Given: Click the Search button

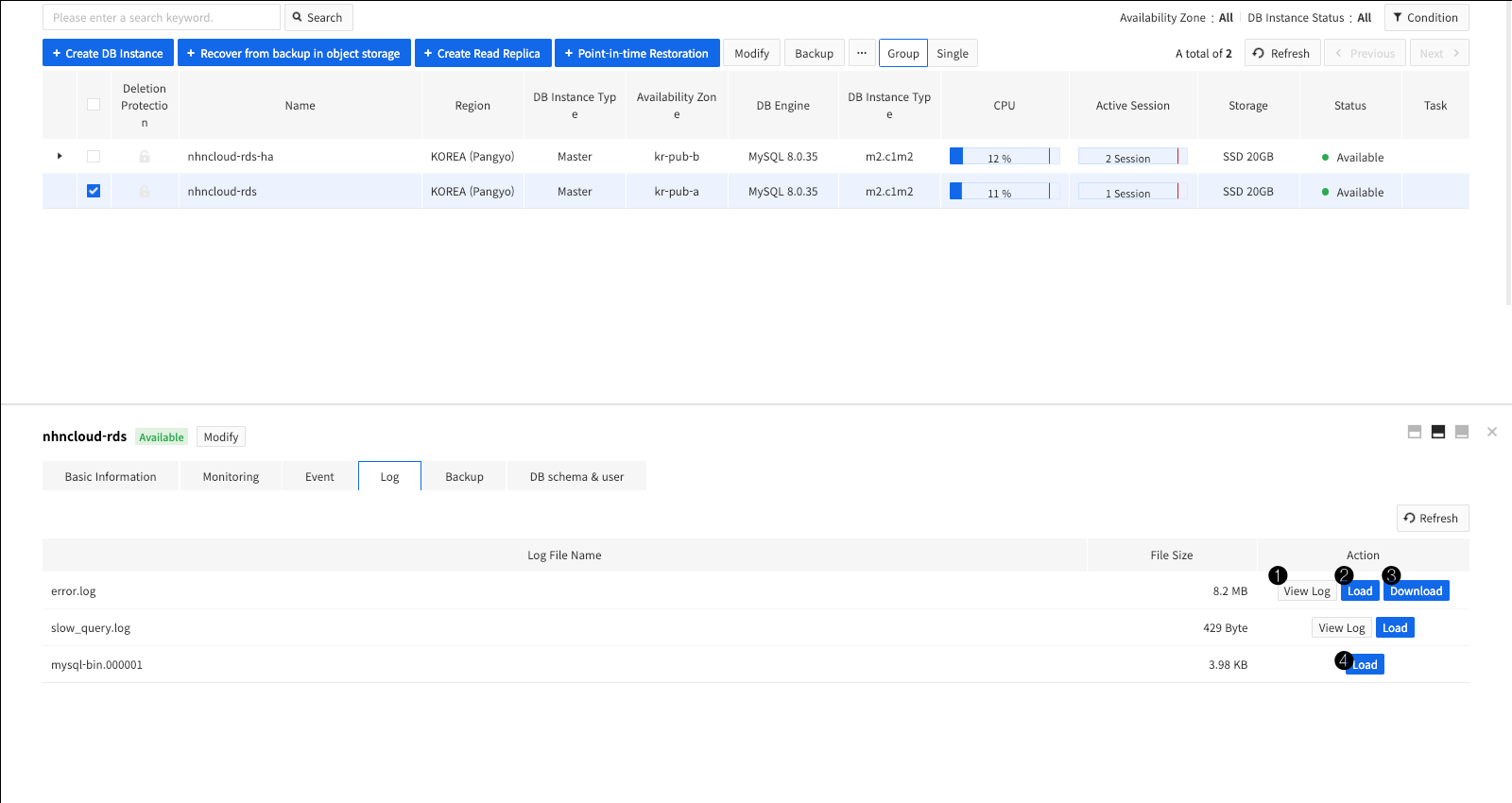Looking at the screenshot, I should pos(318,17).
